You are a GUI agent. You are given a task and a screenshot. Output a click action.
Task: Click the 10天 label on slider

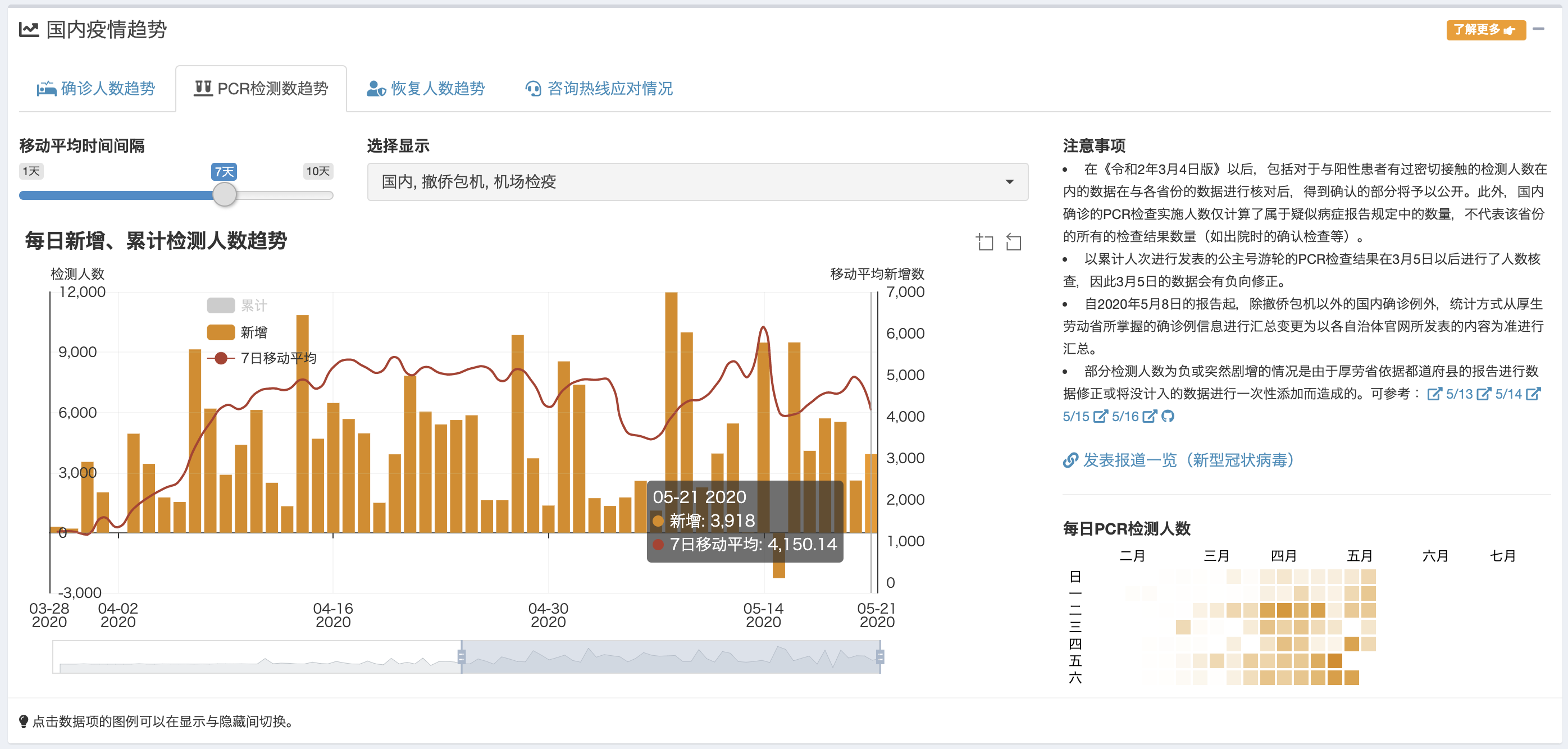pos(317,171)
